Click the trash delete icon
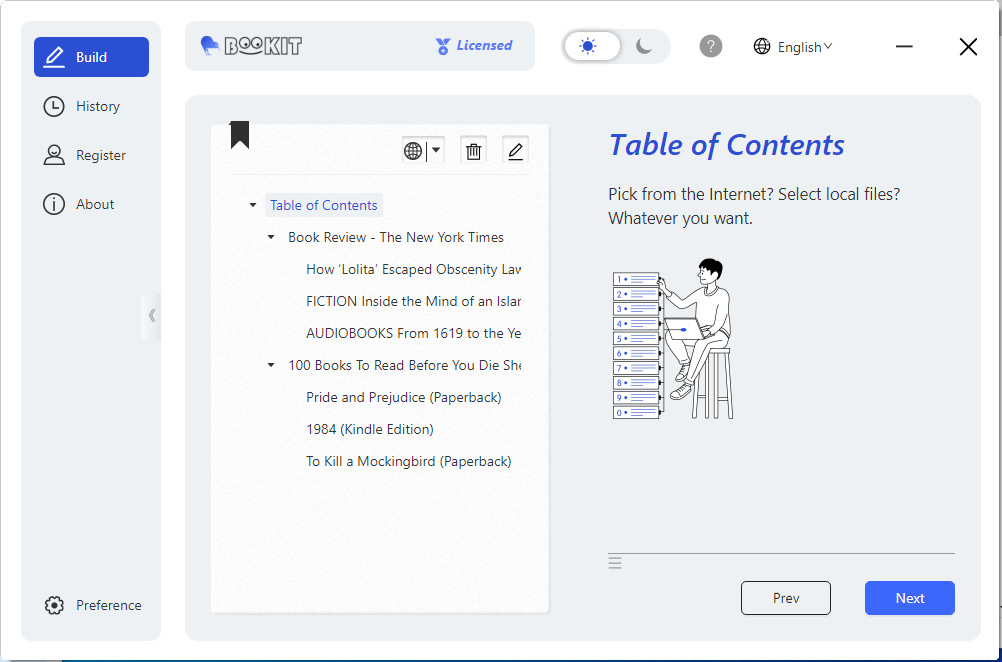The height and width of the screenshot is (662, 1002). pos(474,151)
